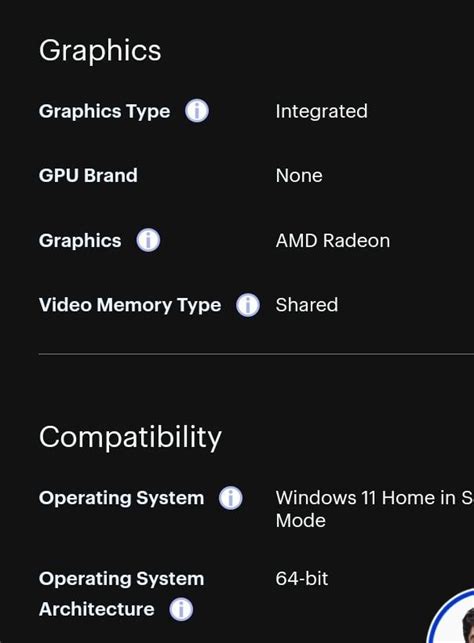Viewport: 474px width, 643px height.
Task: Click the Architecture label text
Action: pyautogui.click(x=97, y=609)
